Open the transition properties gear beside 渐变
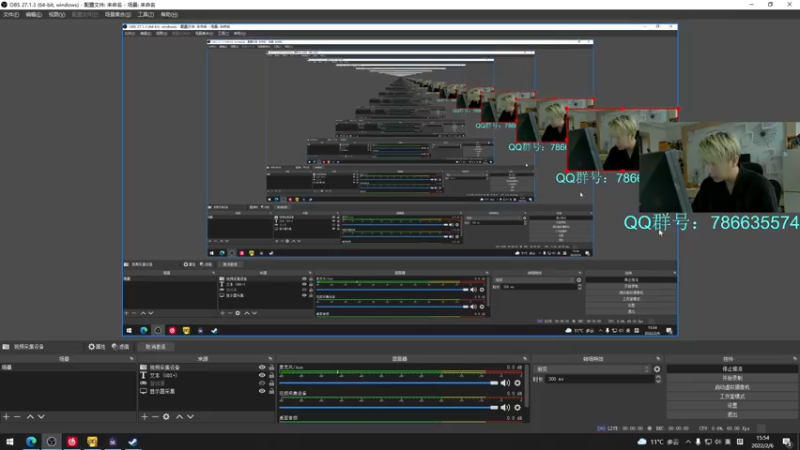800x450 pixels. [x=657, y=369]
